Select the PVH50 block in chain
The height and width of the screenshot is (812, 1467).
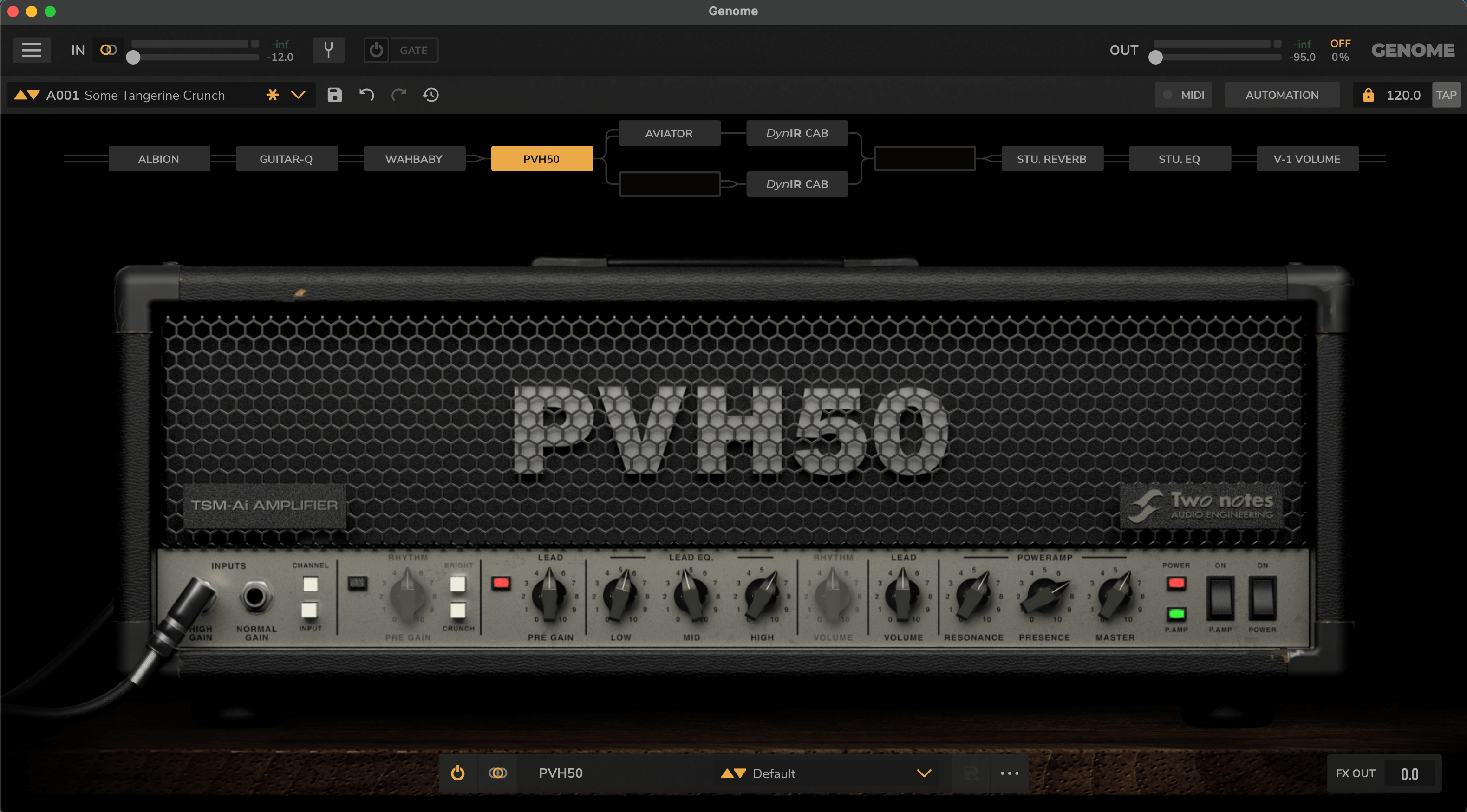click(x=541, y=159)
